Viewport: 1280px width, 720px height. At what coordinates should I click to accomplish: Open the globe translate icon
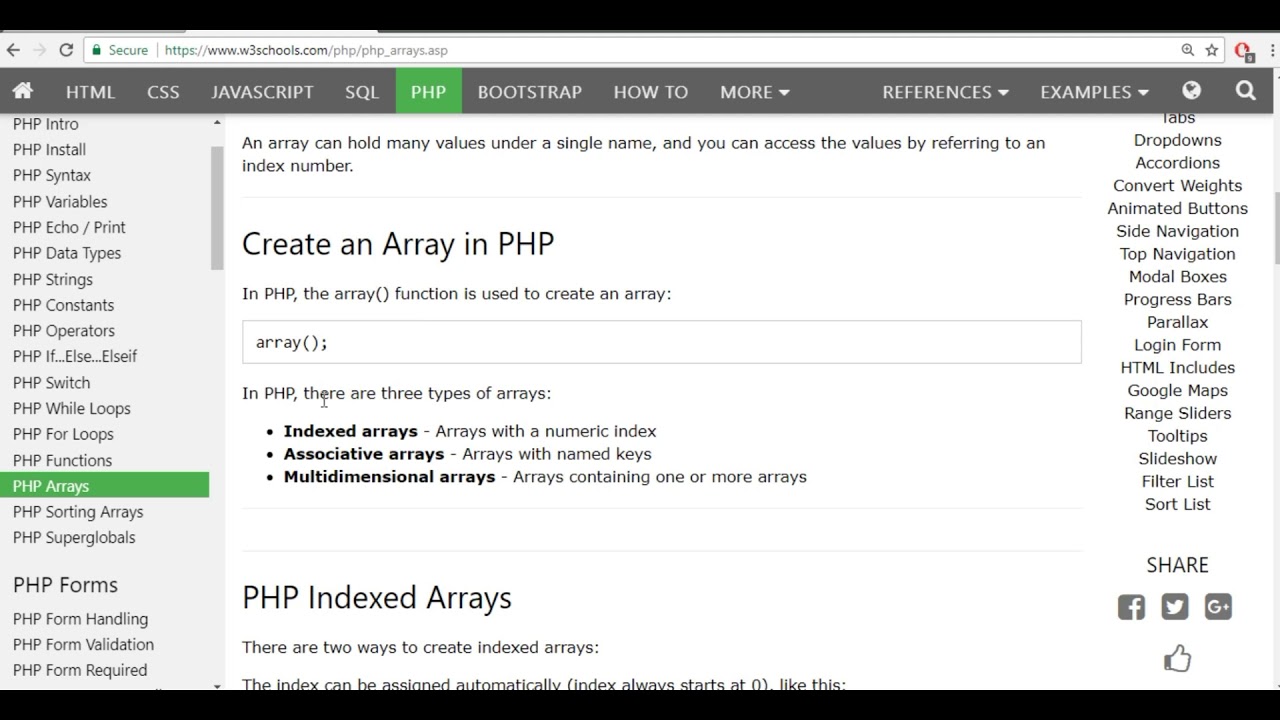click(1191, 91)
